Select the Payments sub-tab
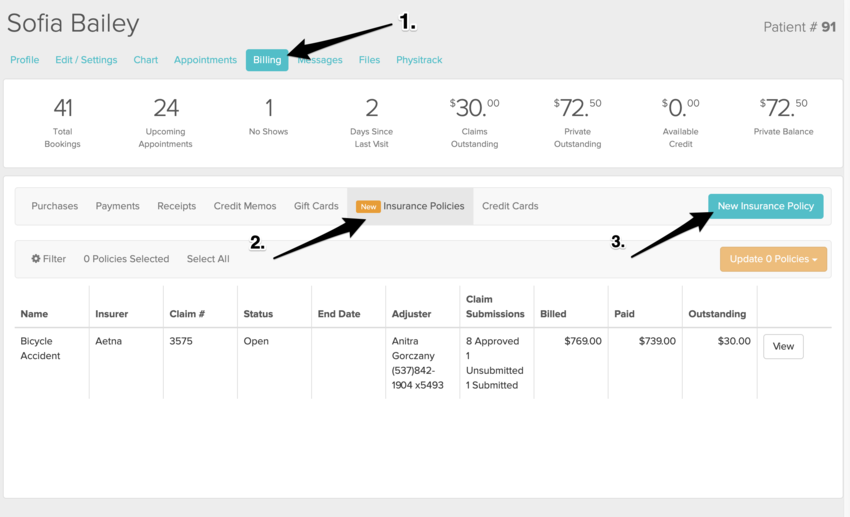The width and height of the screenshot is (850, 517). pos(117,206)
